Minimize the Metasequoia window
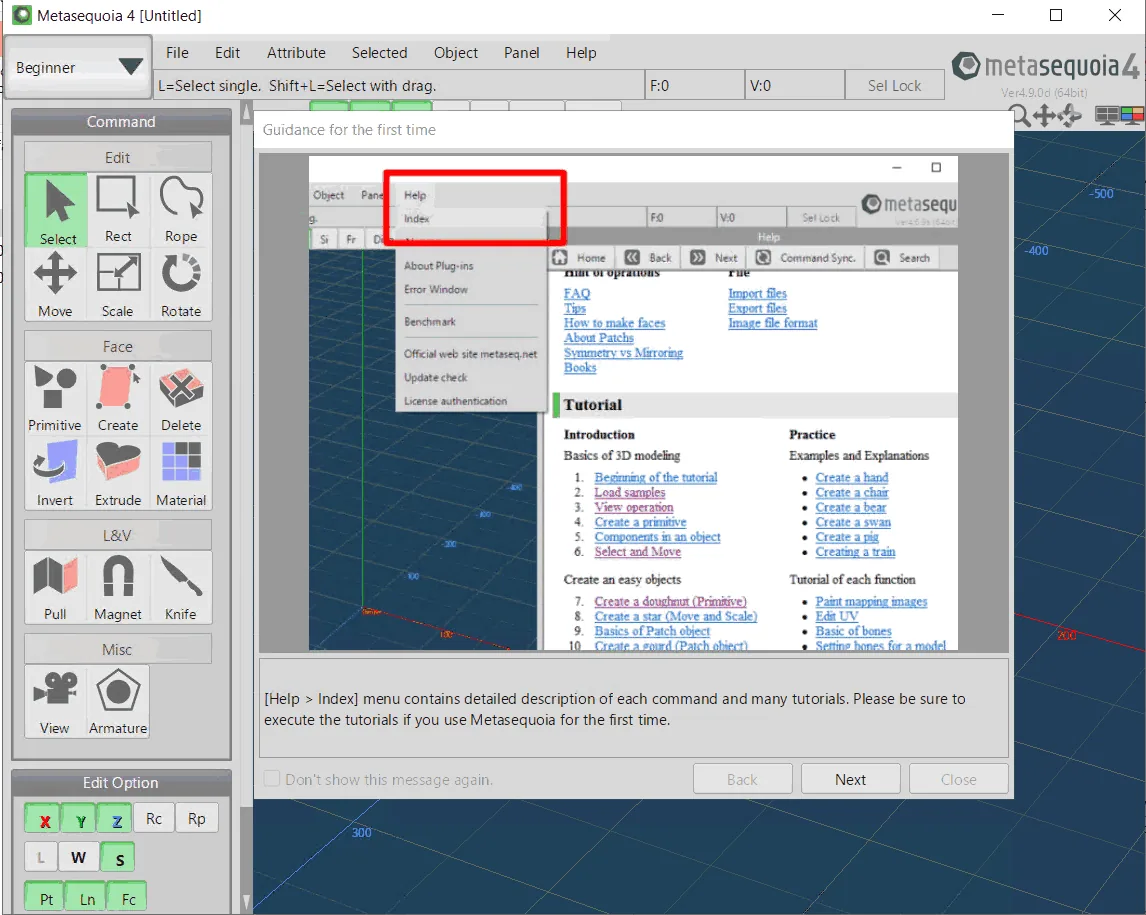This screenshot has width=1146, height=915. click(998, 15)
